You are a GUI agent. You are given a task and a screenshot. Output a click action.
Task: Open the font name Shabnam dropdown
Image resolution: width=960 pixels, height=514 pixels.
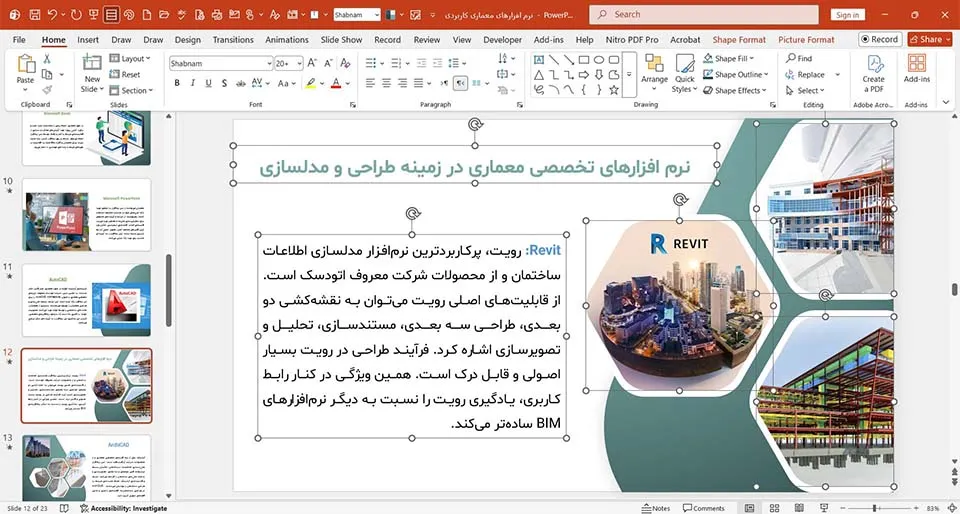tap(269, 64)
